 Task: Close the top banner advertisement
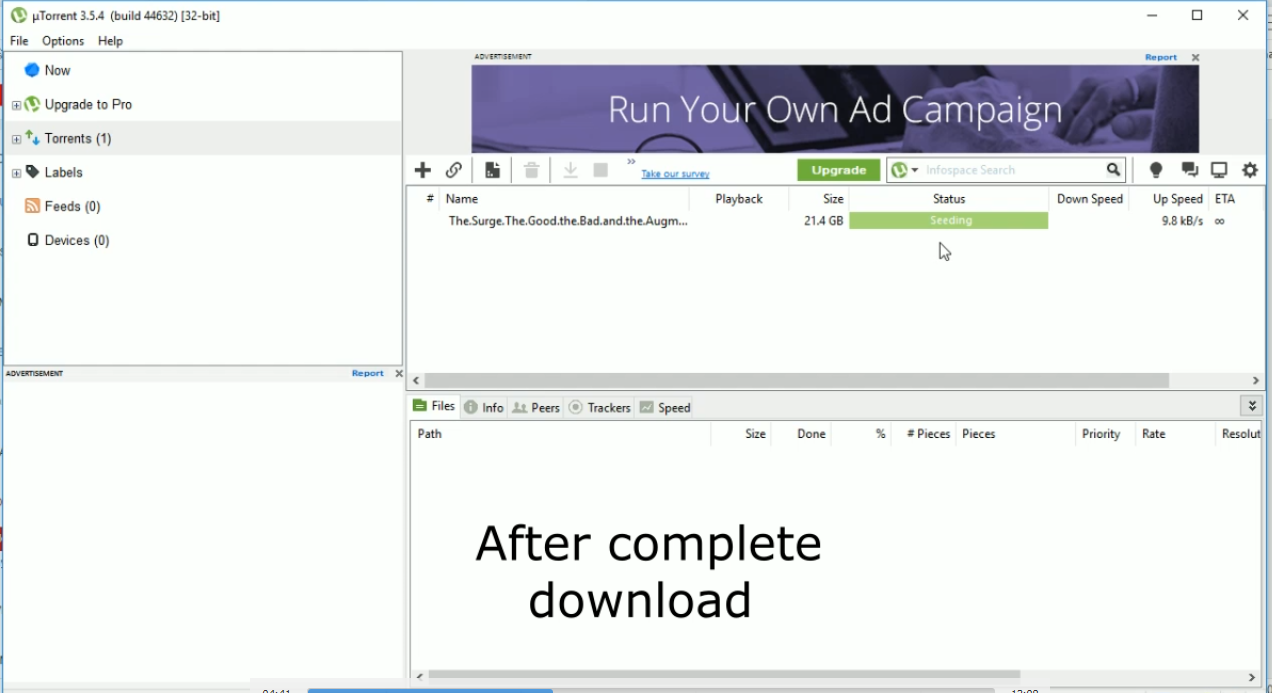tap(1195, 58)
